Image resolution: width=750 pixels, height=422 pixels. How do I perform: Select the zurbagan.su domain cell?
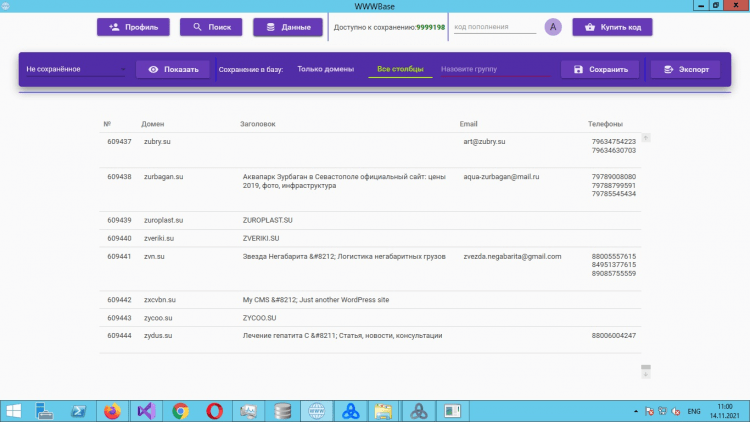click(x=164, y=177)
